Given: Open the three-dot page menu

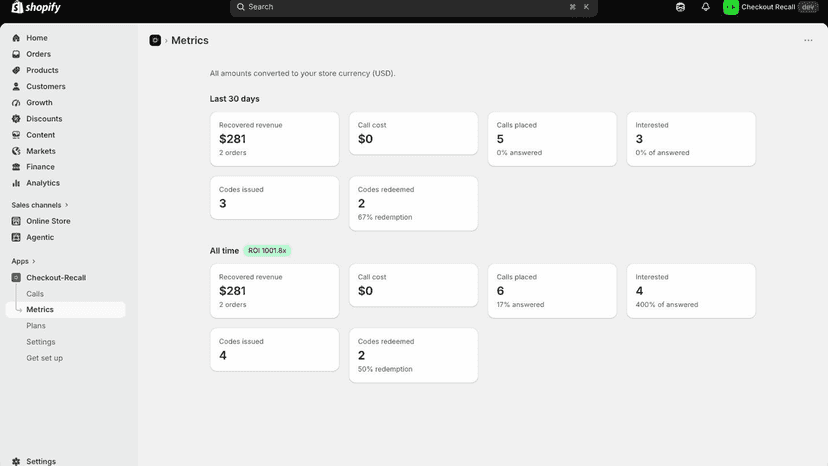Looking at the screenshot, I should point(808,40).
